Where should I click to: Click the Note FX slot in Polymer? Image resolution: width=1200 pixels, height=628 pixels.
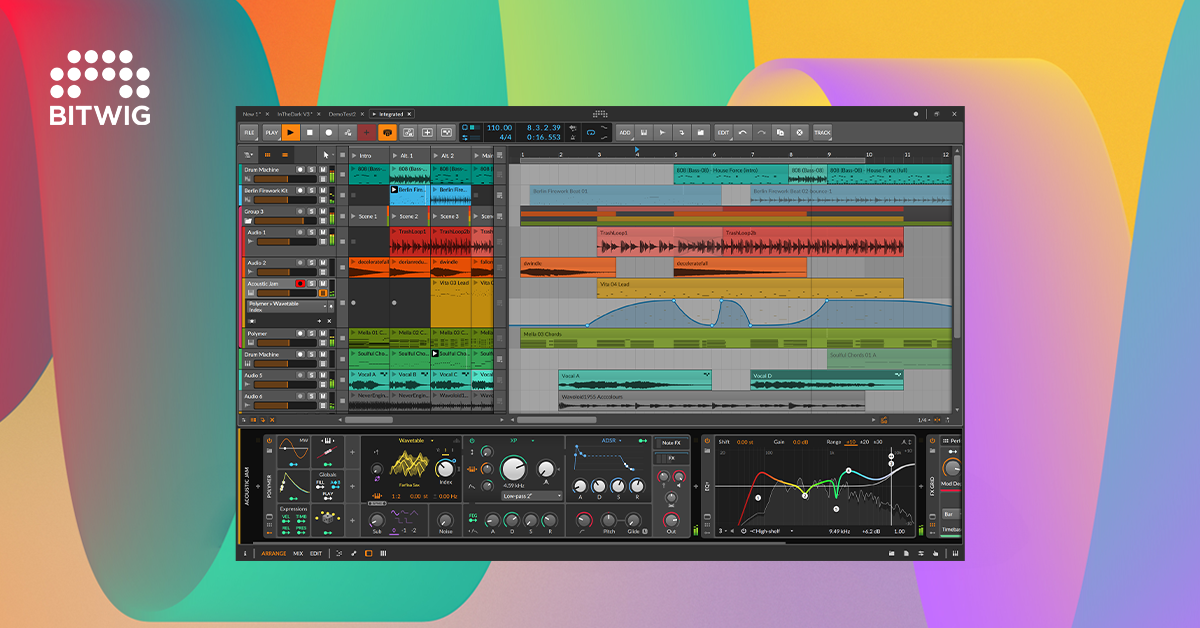[x=670, y=443]
